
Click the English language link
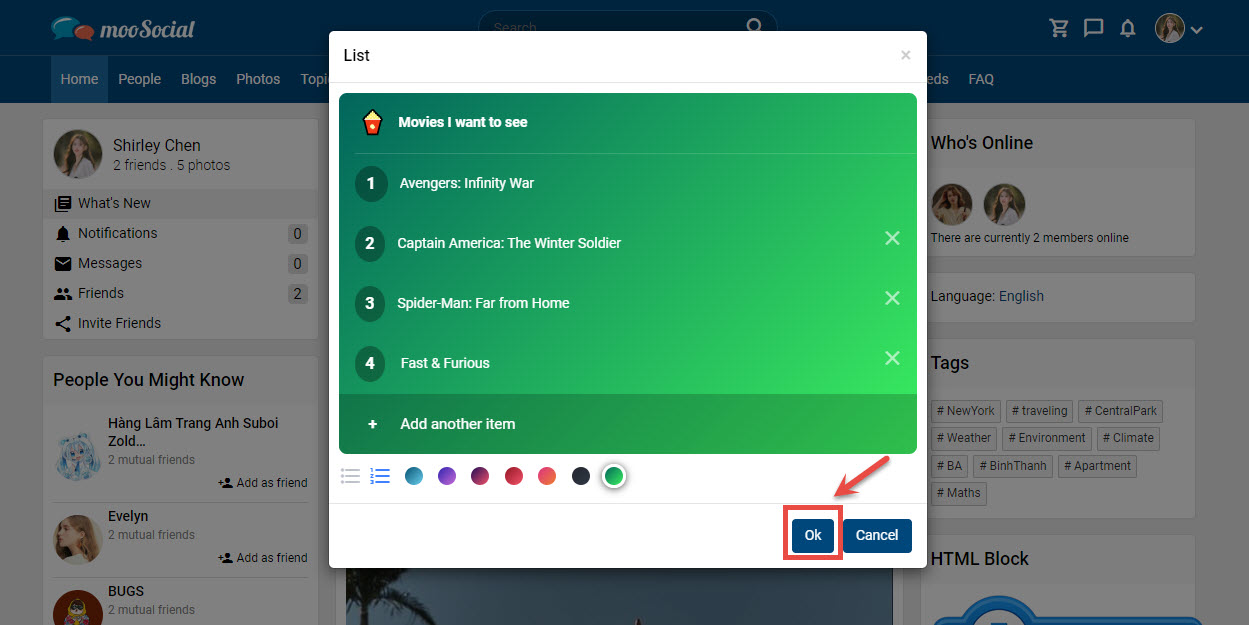(x=1021, y=296)
